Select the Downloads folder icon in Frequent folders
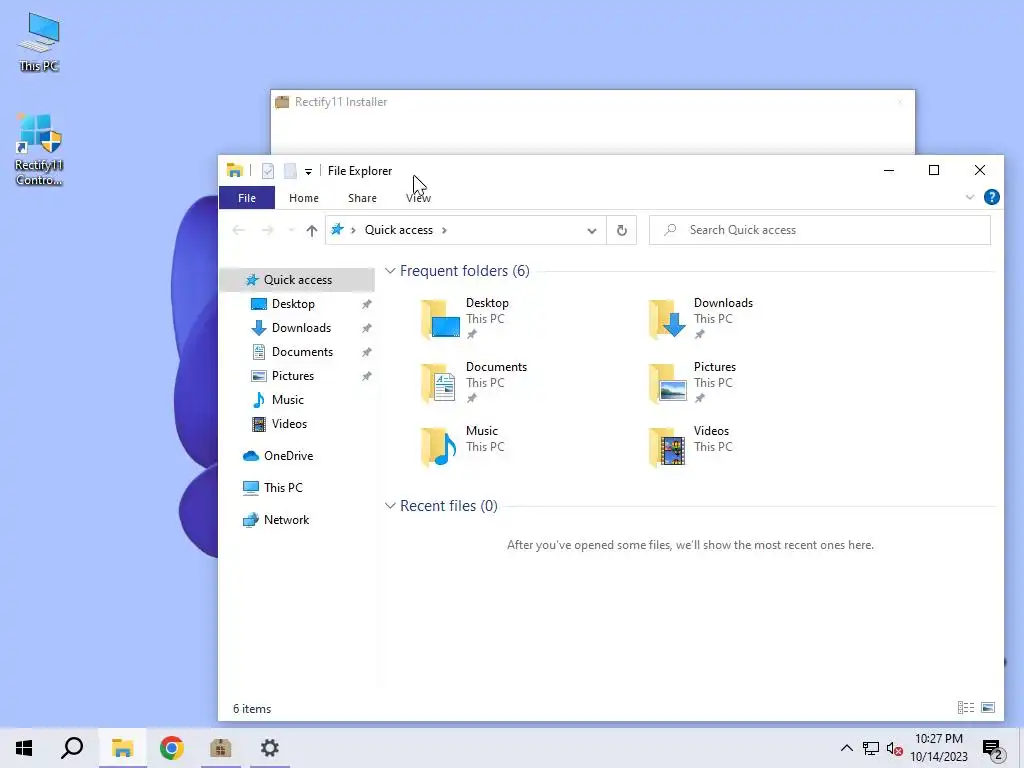The width and height of the screenshot is (1024, 768). (x=667, y=319)
